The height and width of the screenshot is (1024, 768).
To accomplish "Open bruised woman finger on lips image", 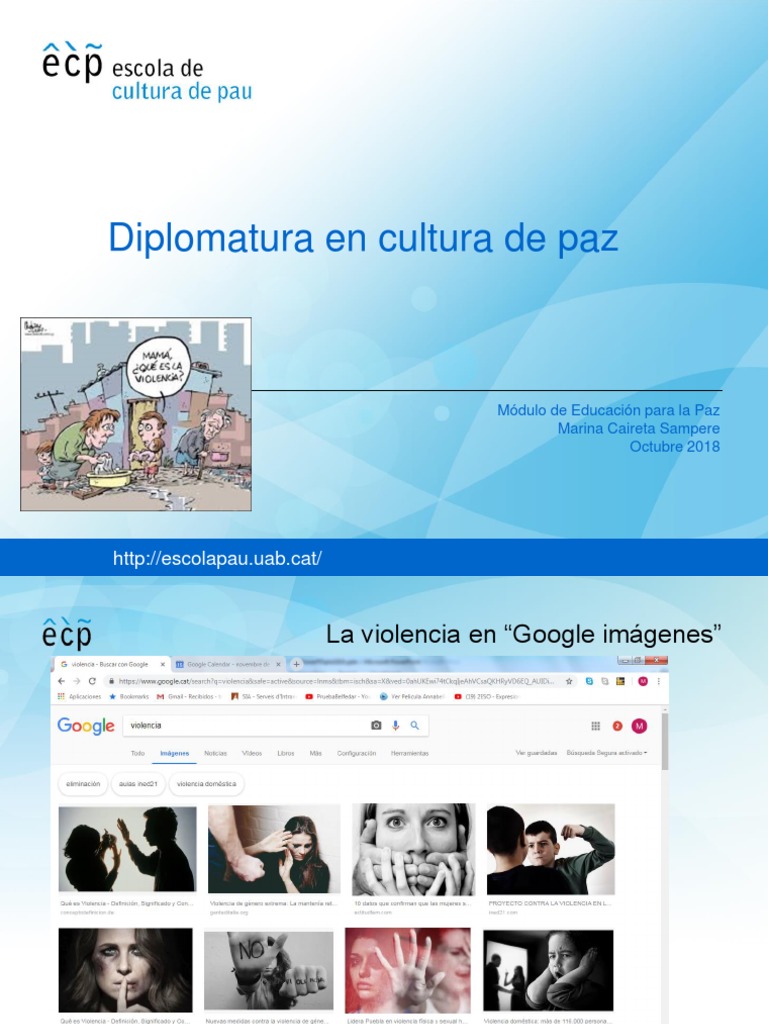I will coord(125,970).
